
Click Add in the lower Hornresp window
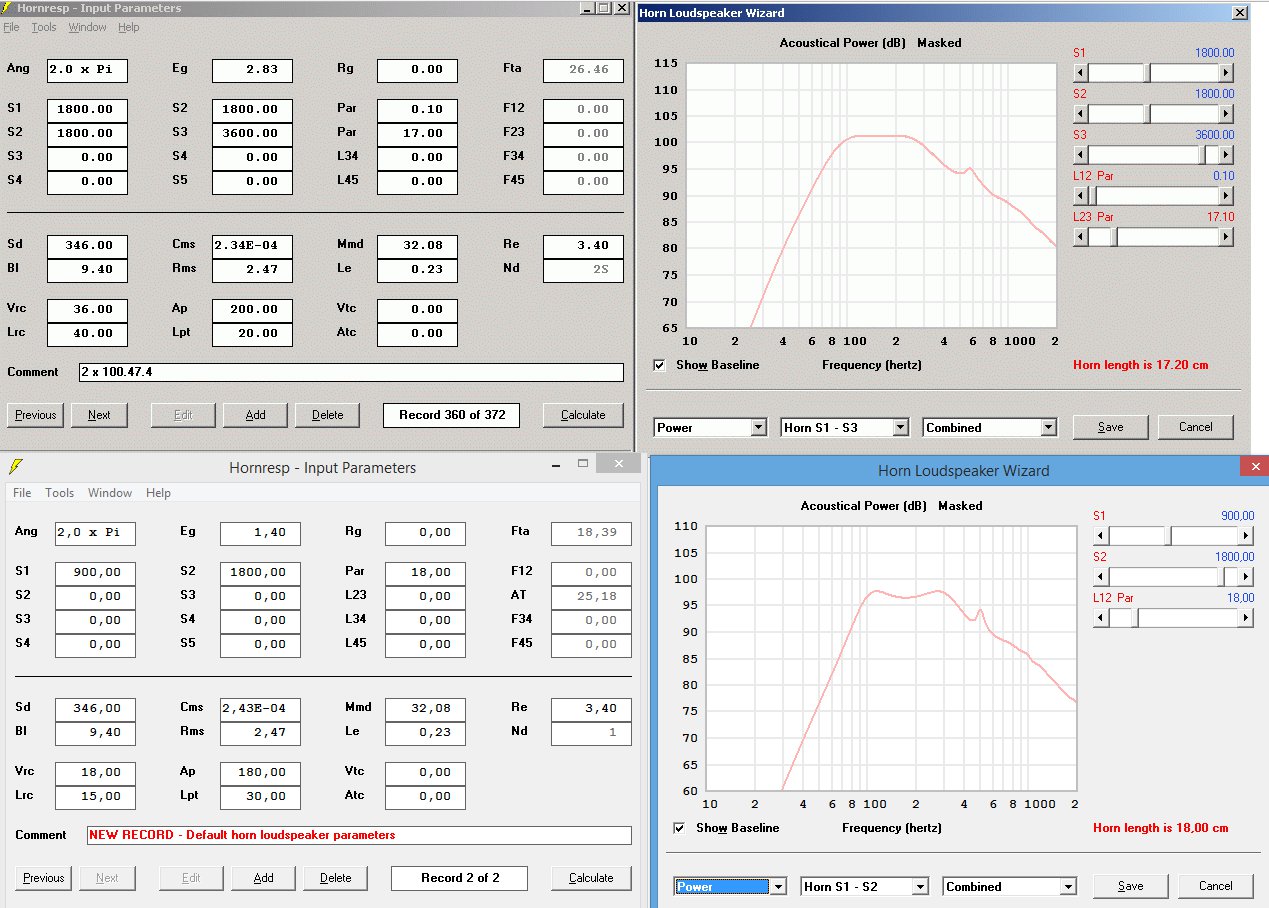264,878
